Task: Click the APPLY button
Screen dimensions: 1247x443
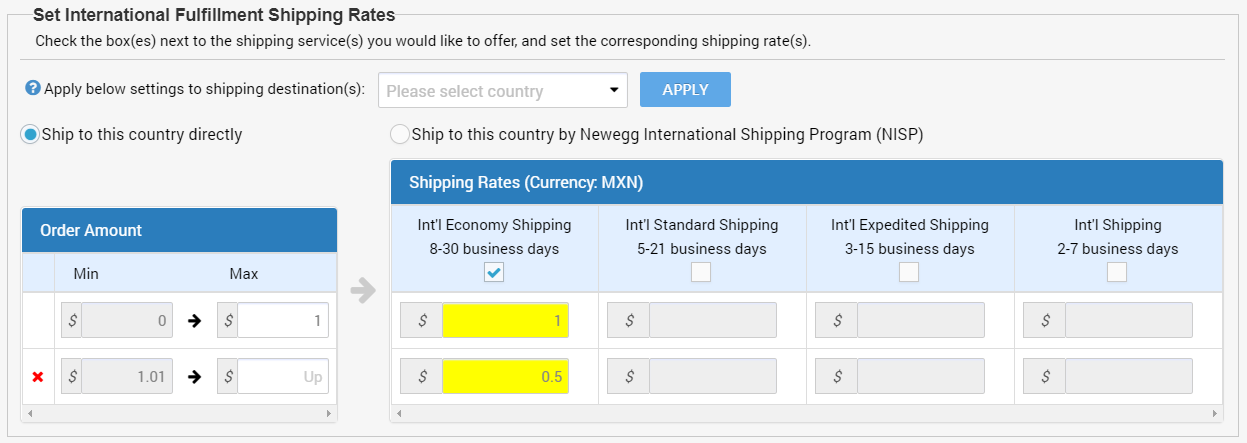Action: [685, 89]
